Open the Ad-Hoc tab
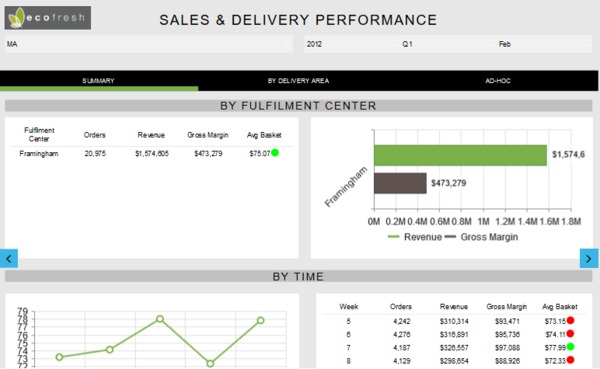 (x=498, y=81)
